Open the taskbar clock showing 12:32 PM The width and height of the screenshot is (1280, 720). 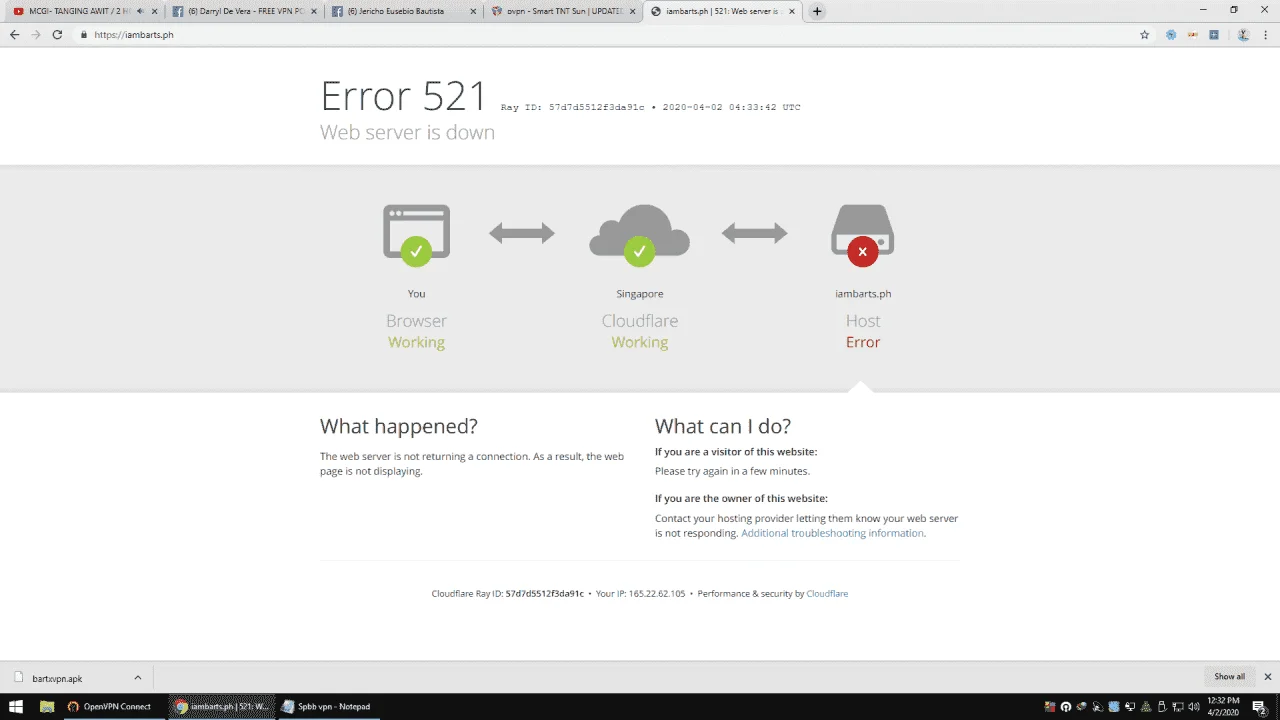[1223, 706]
